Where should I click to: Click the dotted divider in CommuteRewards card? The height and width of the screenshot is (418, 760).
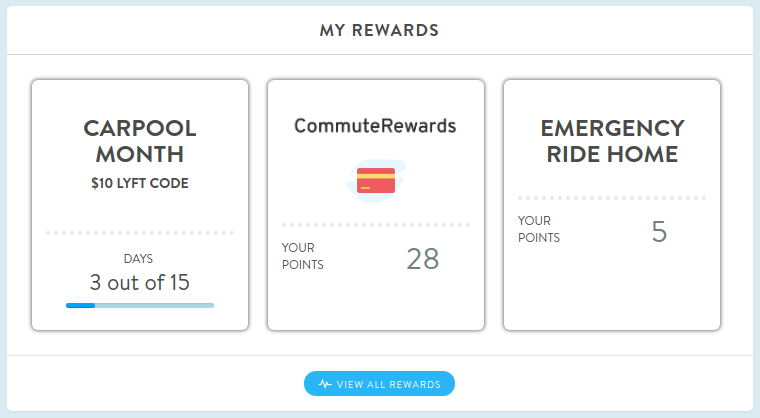pos(376,225)
